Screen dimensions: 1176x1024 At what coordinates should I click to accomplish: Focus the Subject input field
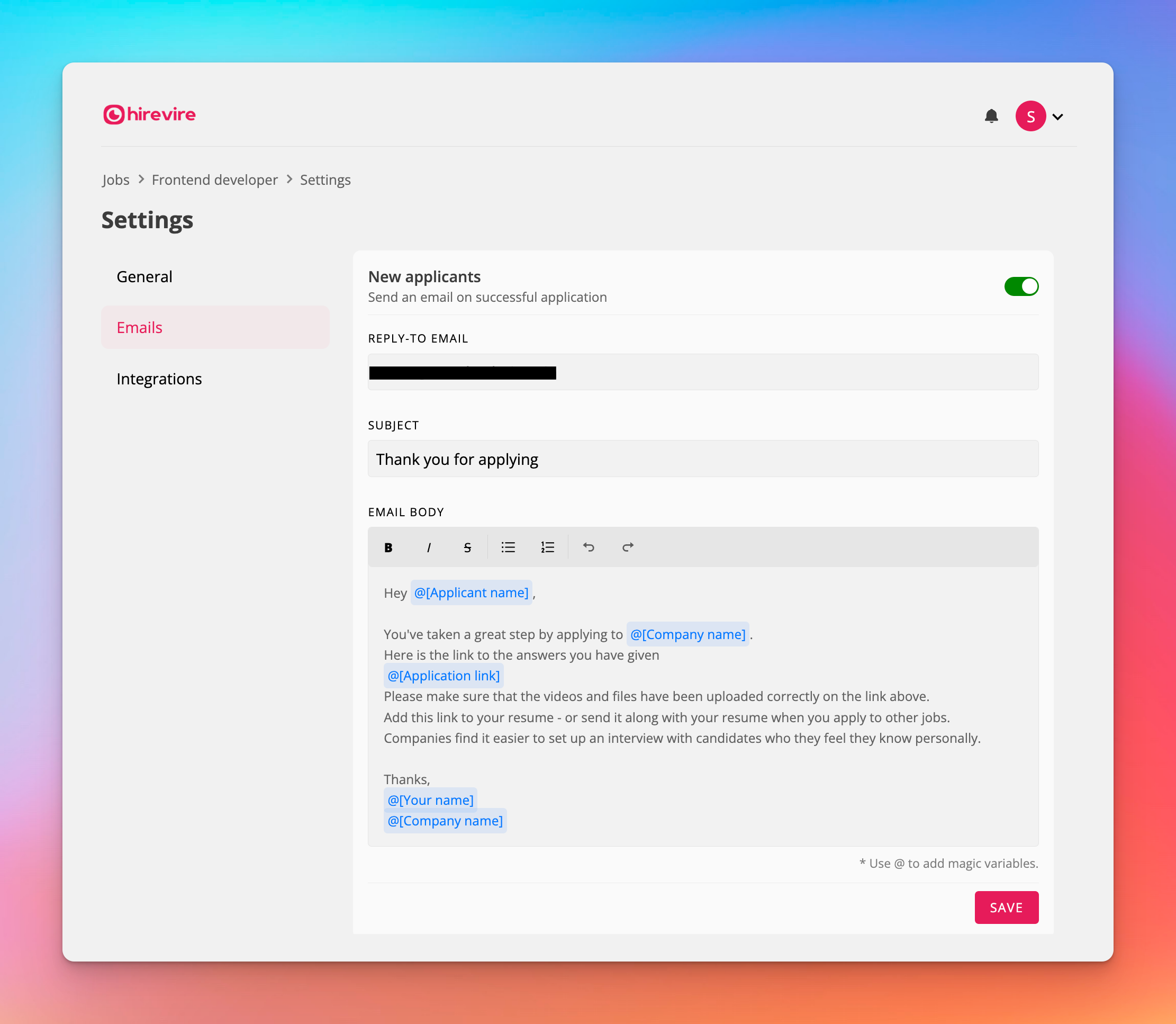[702, 459]
